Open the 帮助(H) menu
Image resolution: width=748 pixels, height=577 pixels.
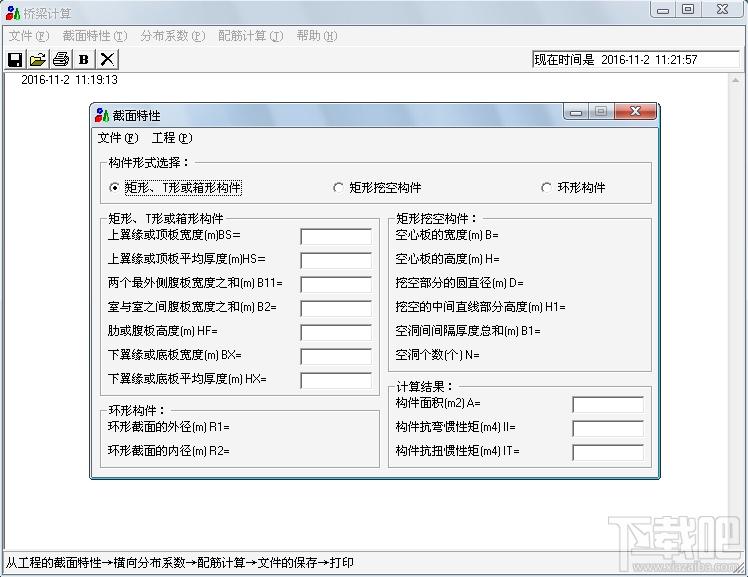317,36
